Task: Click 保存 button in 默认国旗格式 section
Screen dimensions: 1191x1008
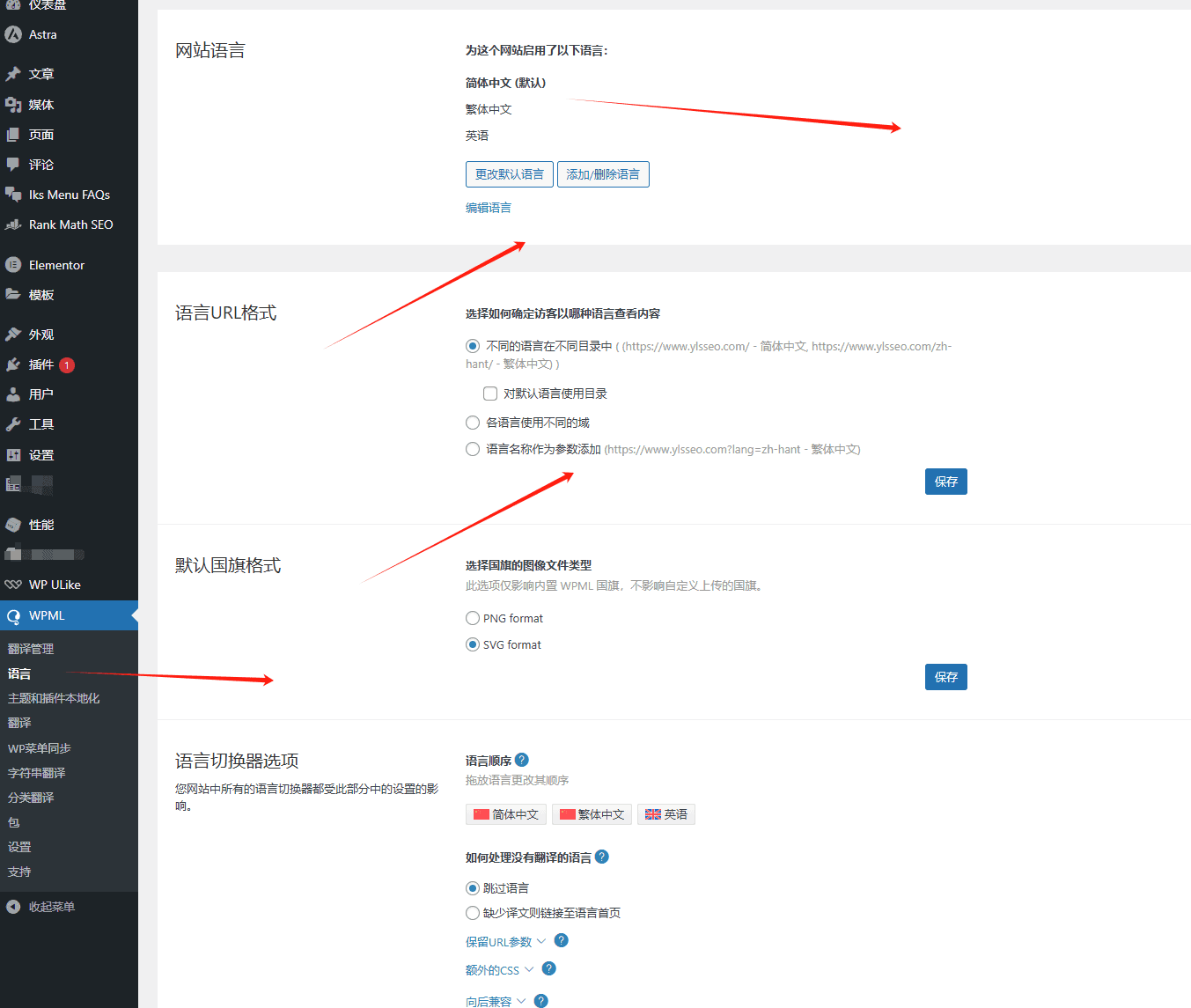Action: [x=946, y=677]
